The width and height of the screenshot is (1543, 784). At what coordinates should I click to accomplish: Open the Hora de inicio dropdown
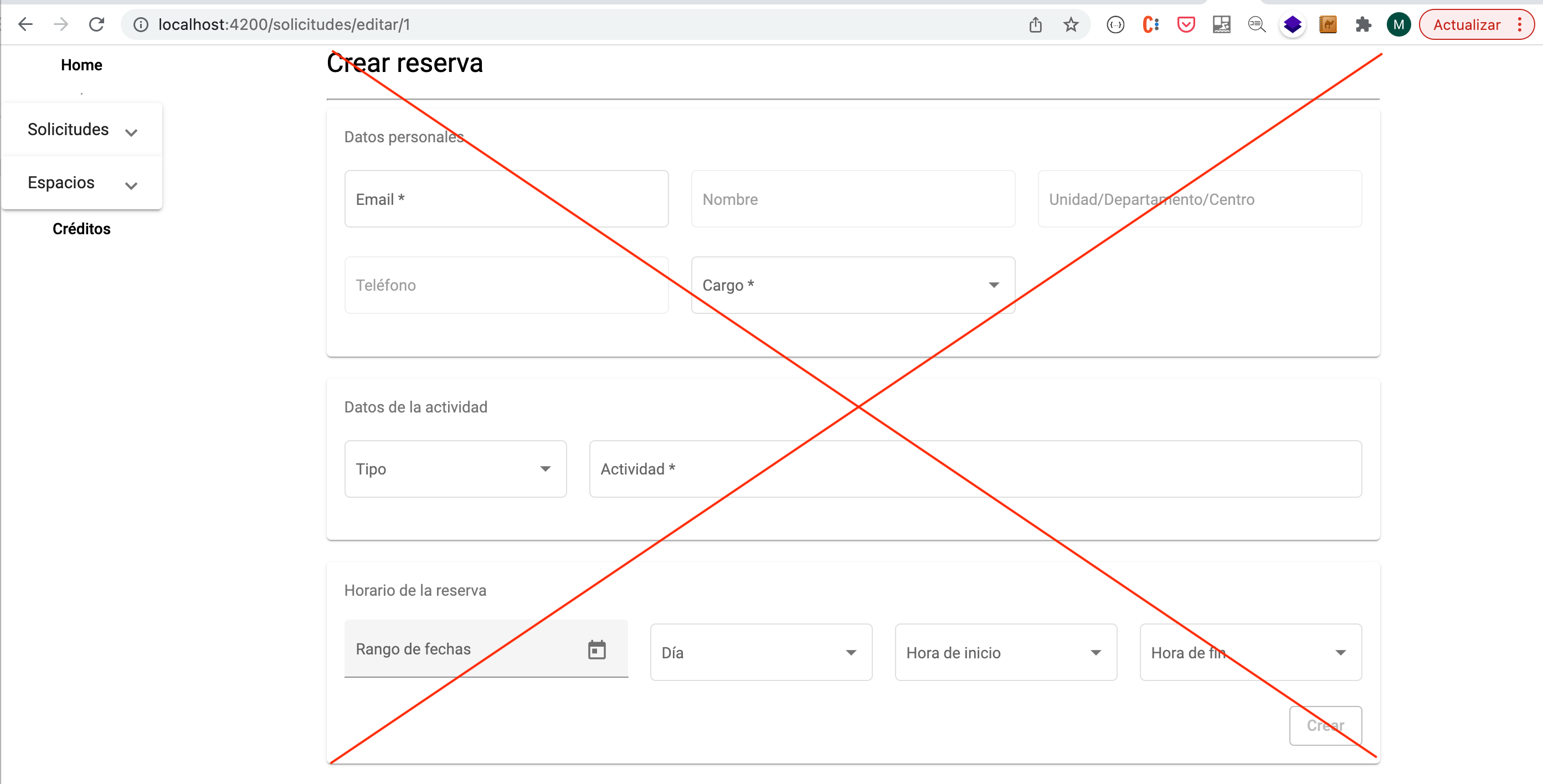tap(1006, 652)
